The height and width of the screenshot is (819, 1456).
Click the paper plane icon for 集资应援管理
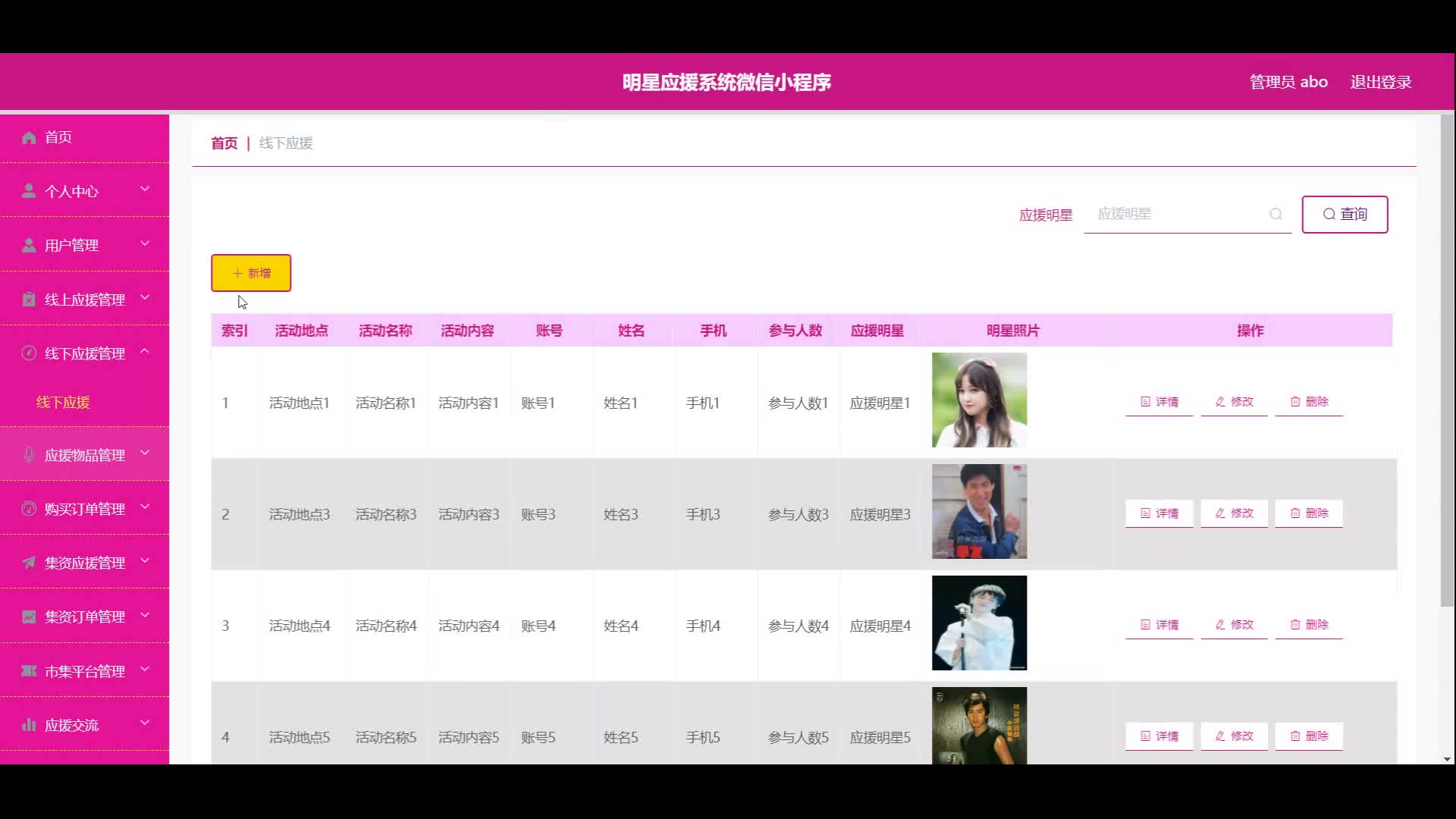point(29,563)
